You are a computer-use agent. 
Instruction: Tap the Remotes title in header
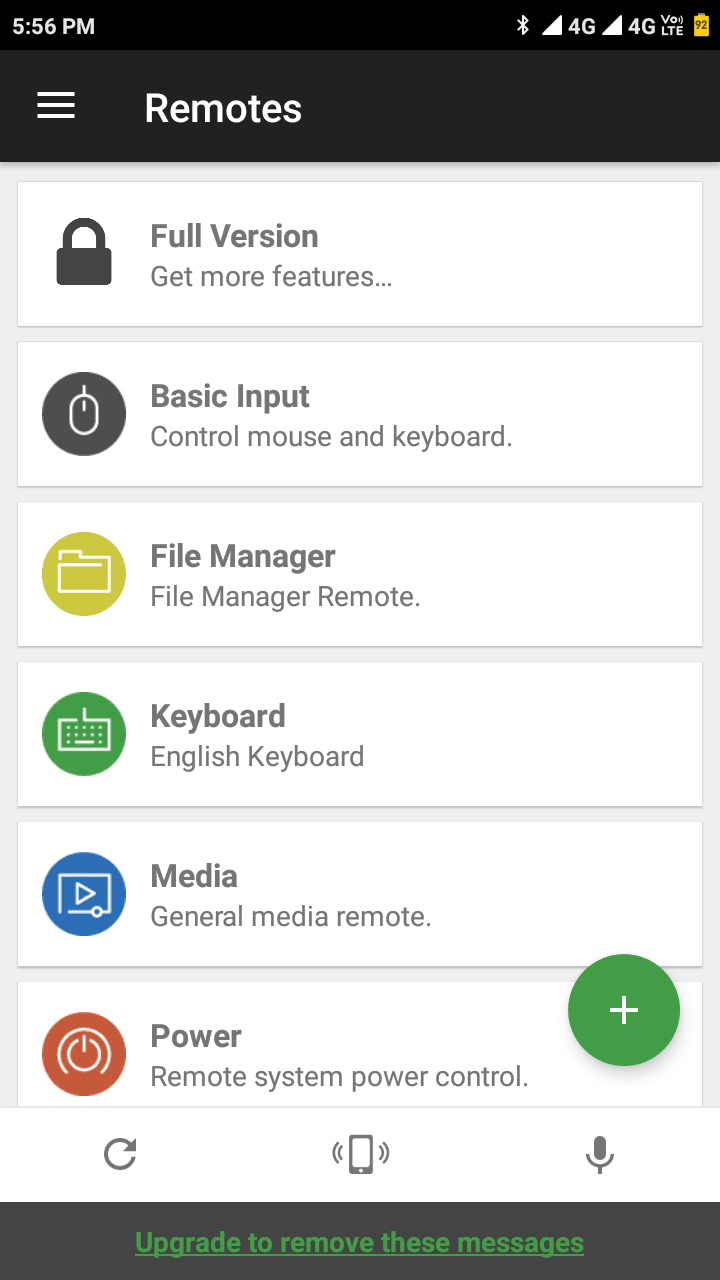coord(223,108)
